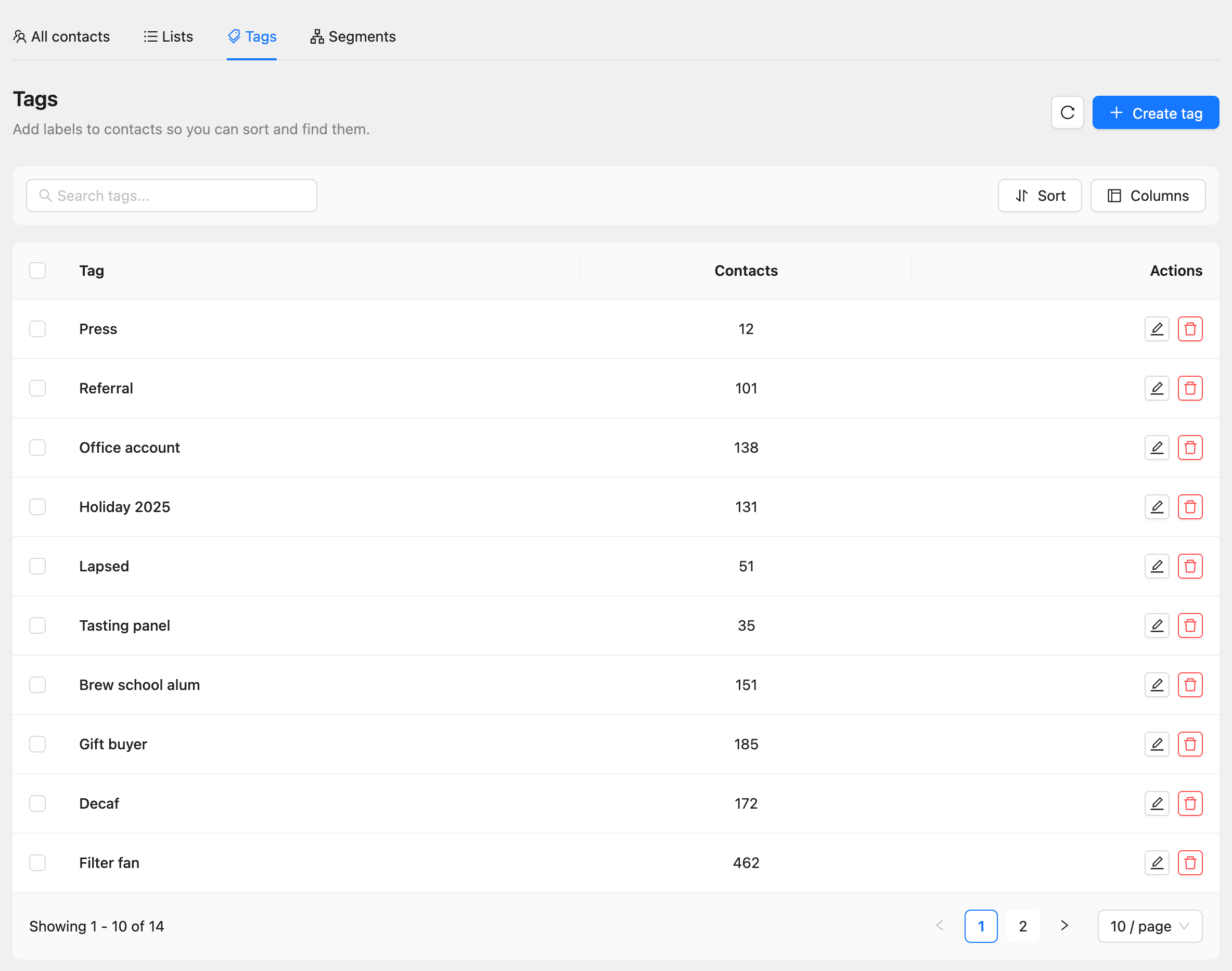Edit the Brew school alum tag
This screenshot has height=971, width=1232.
pyautogui.click(x=1157, y=685)
